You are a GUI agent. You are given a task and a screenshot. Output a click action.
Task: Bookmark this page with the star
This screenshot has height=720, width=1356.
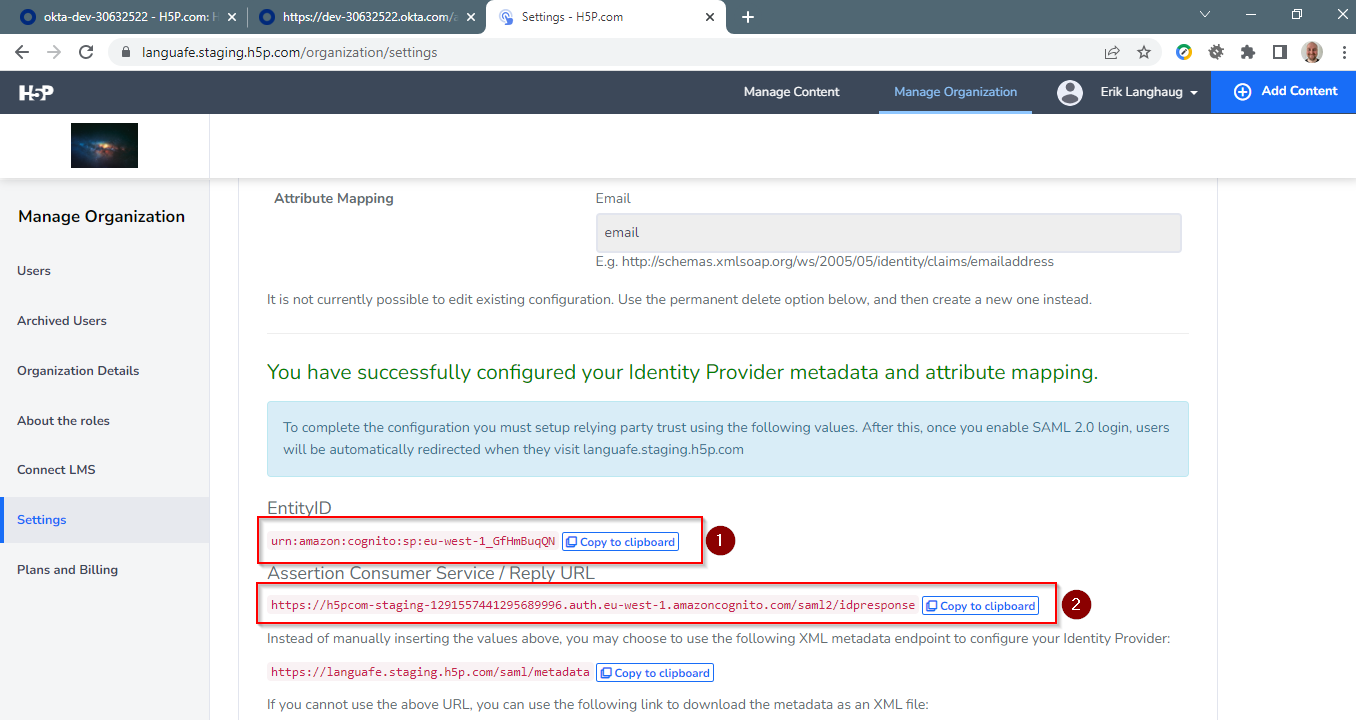(x=1144, y=52)
